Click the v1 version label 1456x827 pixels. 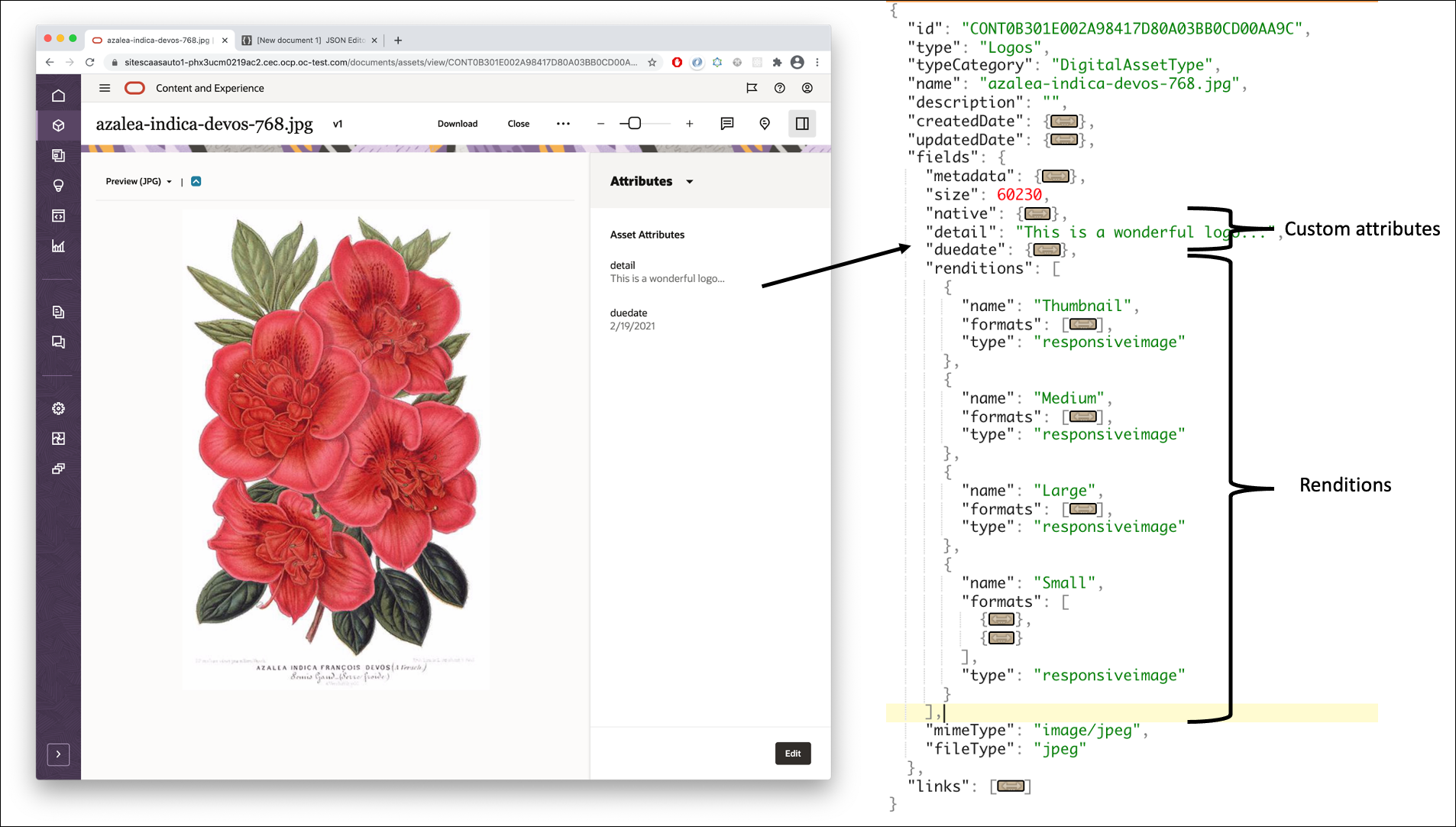tap(338, 124)
